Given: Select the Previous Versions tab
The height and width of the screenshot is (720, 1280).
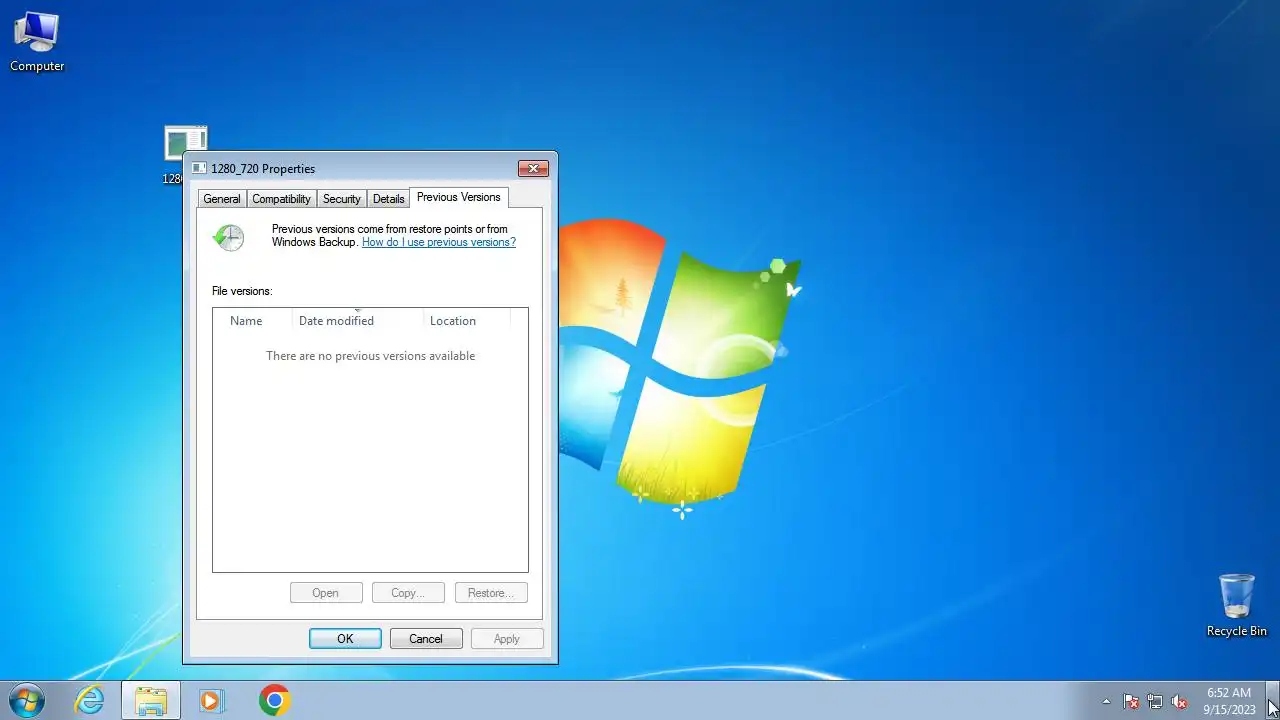Looking at the screenshot, I should pos(459,197).
